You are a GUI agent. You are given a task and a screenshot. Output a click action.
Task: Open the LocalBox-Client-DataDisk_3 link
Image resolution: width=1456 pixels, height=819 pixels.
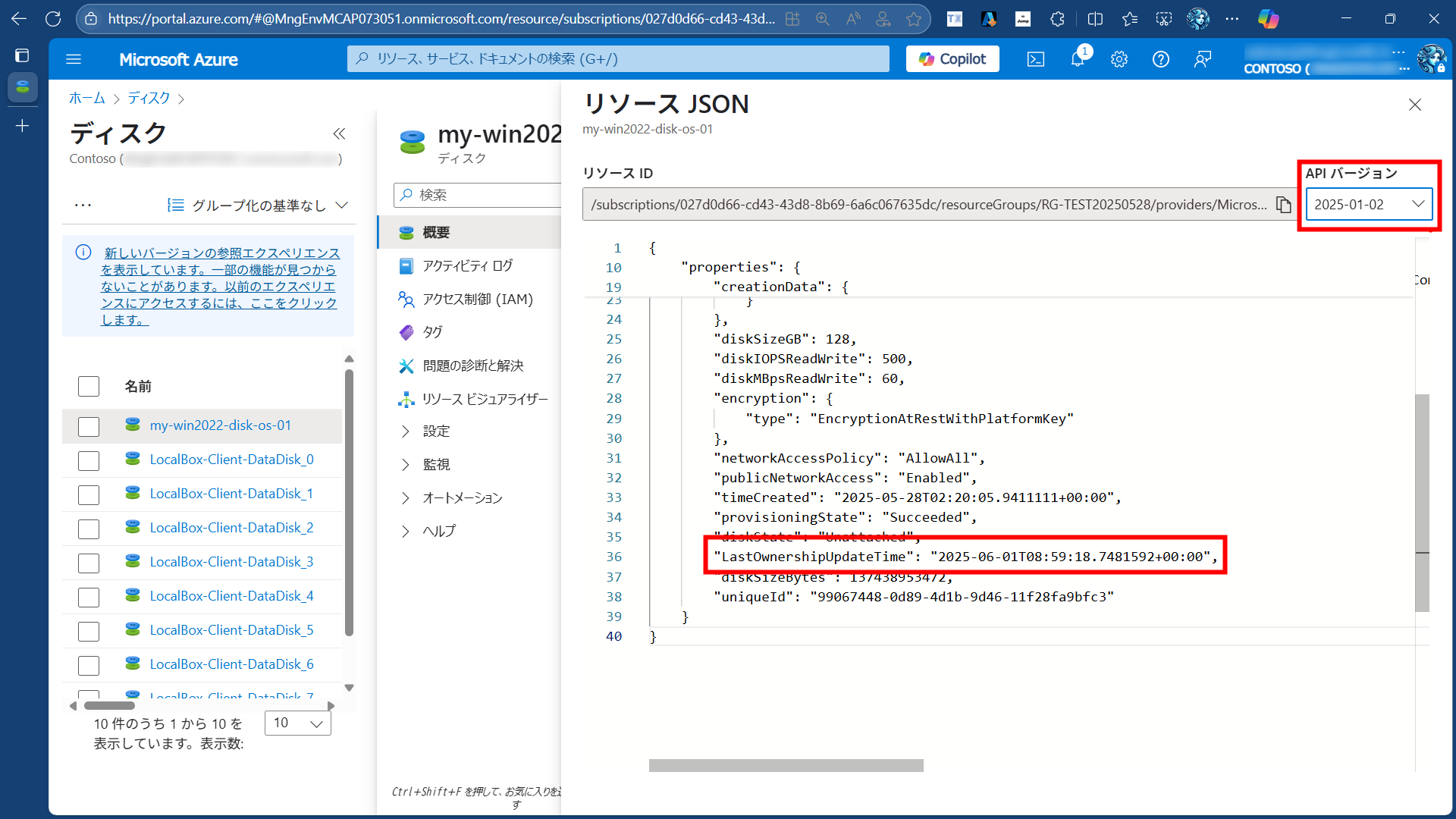tap(231, 562)
